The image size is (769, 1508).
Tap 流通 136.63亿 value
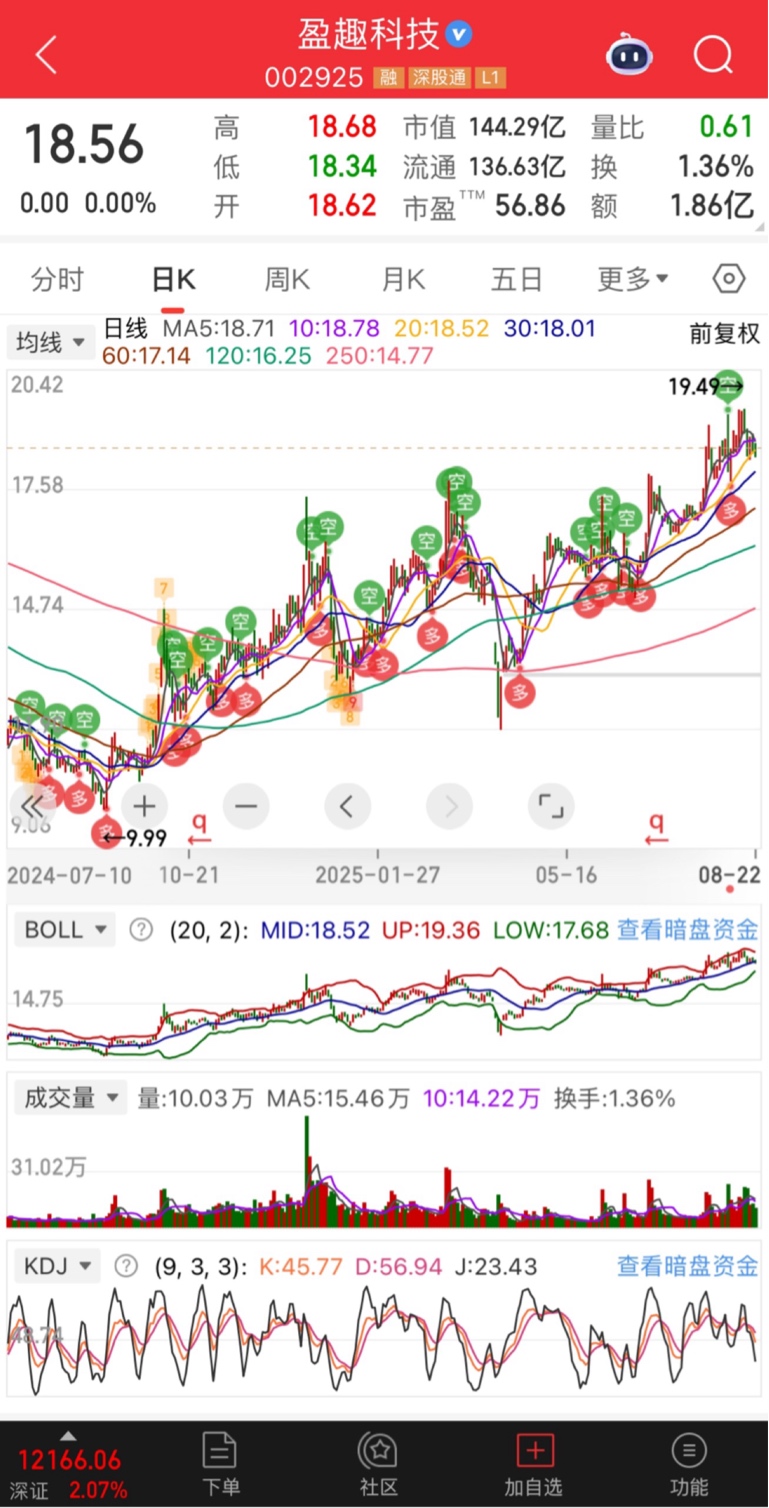(x=485, y=166)
